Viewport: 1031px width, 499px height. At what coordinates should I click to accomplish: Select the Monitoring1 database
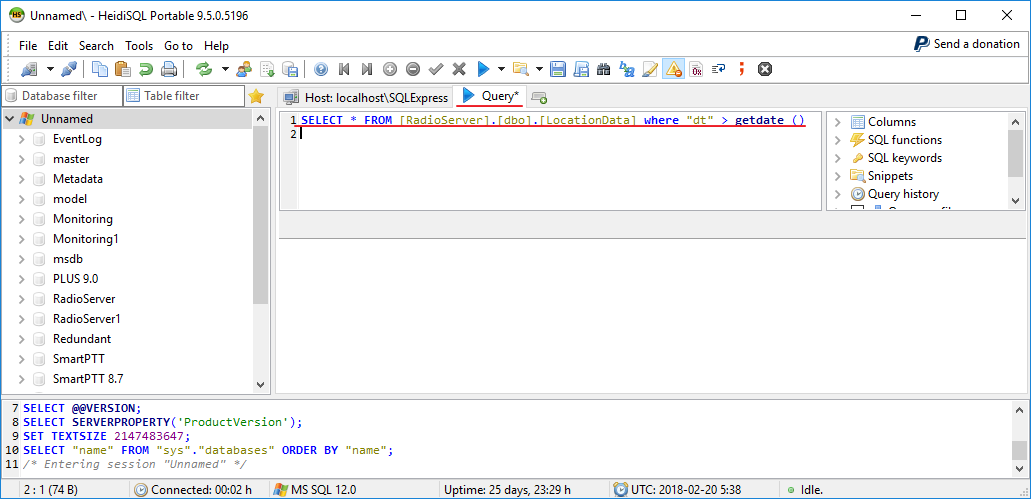85,239
